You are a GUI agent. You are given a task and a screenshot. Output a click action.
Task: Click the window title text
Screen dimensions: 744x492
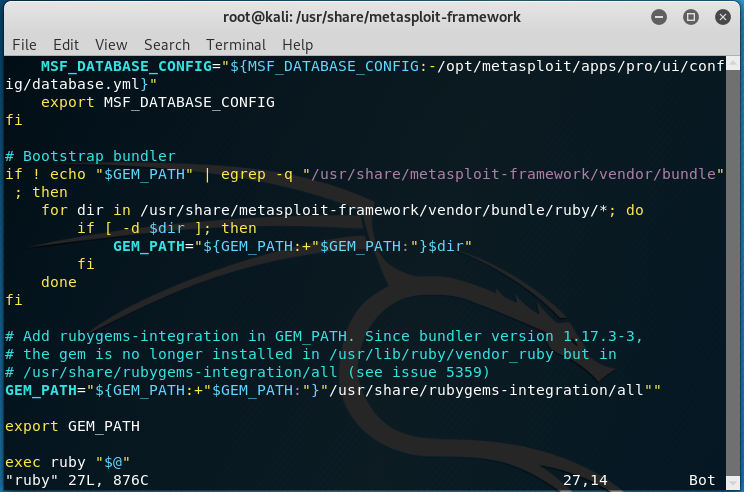tap(372, 18)
